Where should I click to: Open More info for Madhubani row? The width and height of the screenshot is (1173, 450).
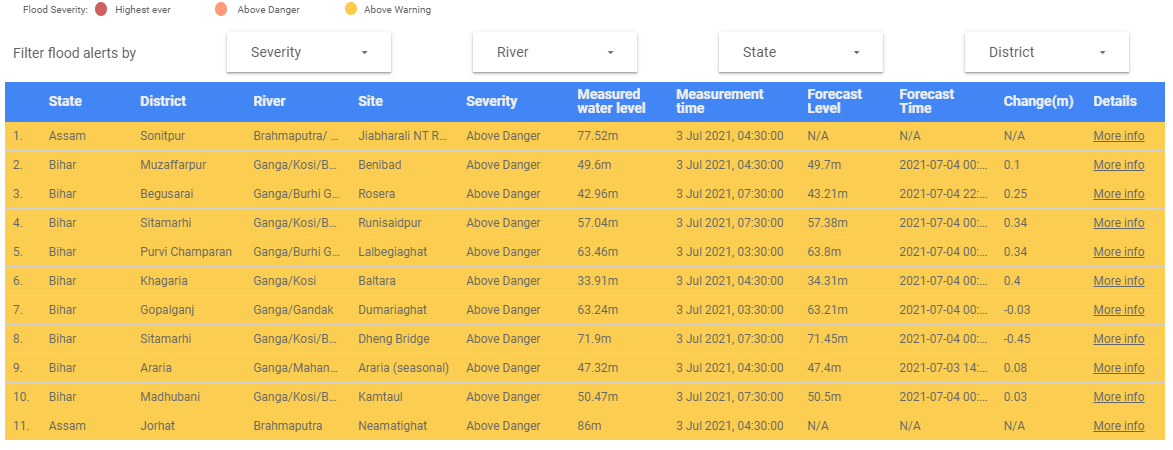coord(1118,397)
